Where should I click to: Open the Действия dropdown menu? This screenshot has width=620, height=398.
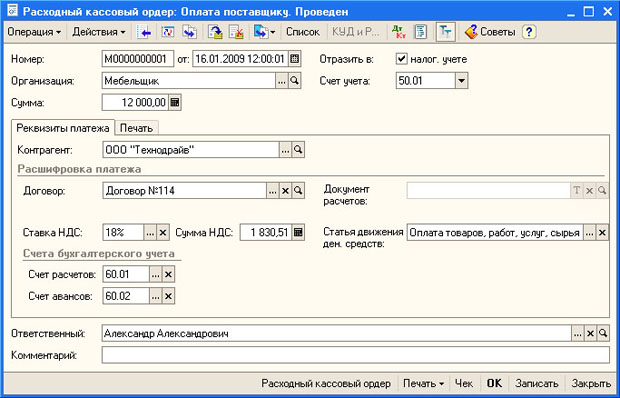pos(98,32)
